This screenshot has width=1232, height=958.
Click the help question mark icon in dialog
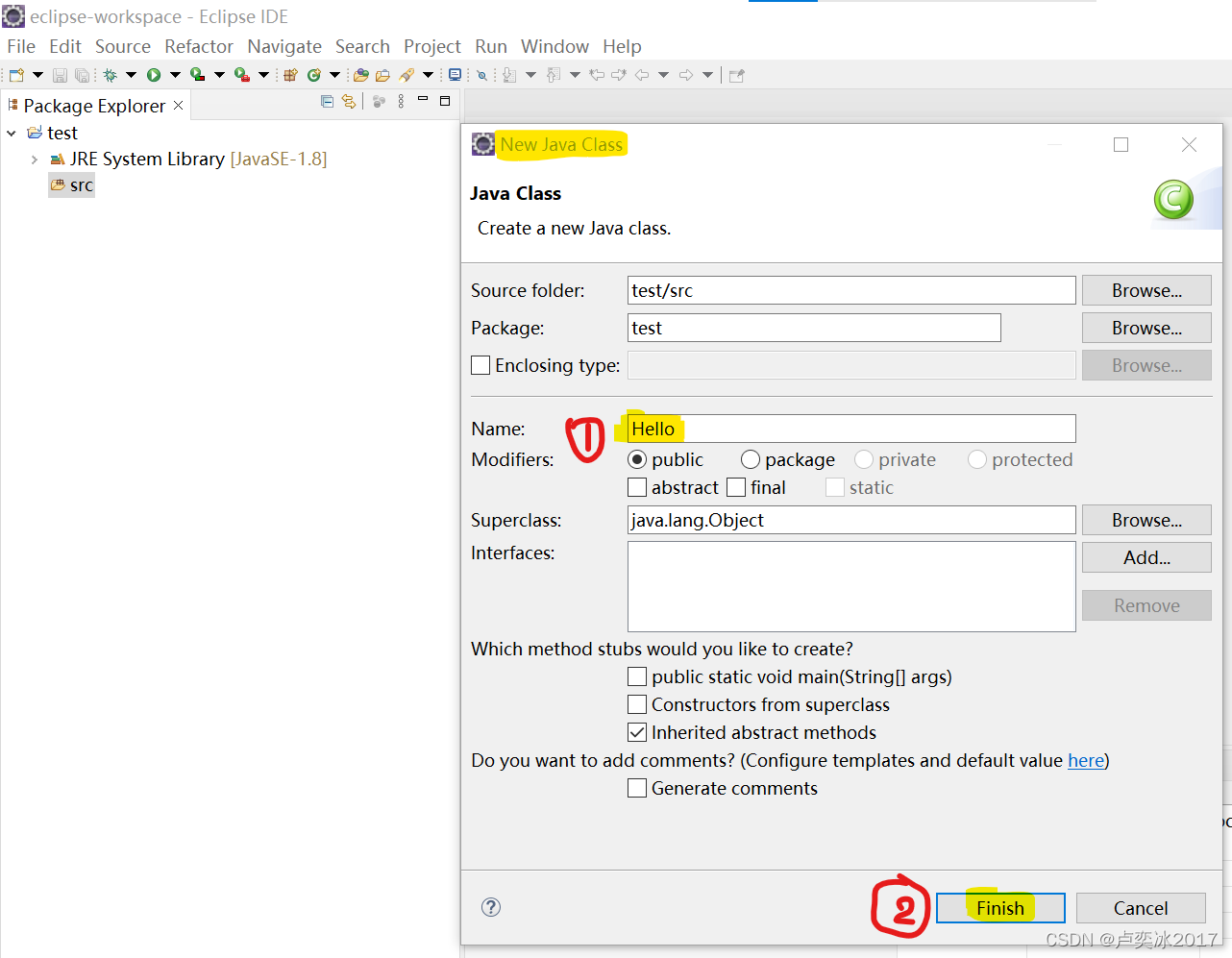491,907
